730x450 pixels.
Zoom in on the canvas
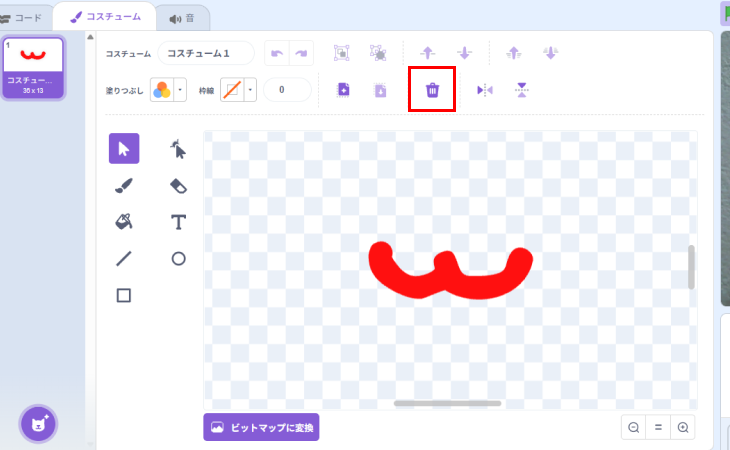click(x=683, y=427)
